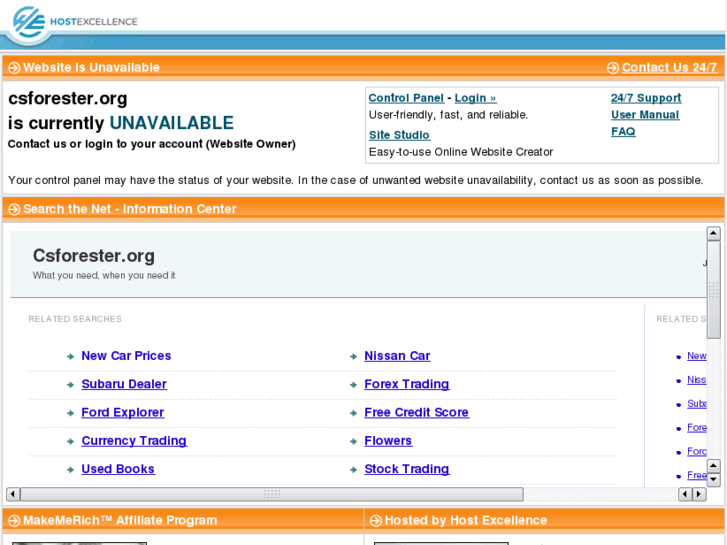Image resolution: width=727 pixels, height=545 pixels.
Task: Click the bullet arrow before Flowers
Action: (353, 442)
